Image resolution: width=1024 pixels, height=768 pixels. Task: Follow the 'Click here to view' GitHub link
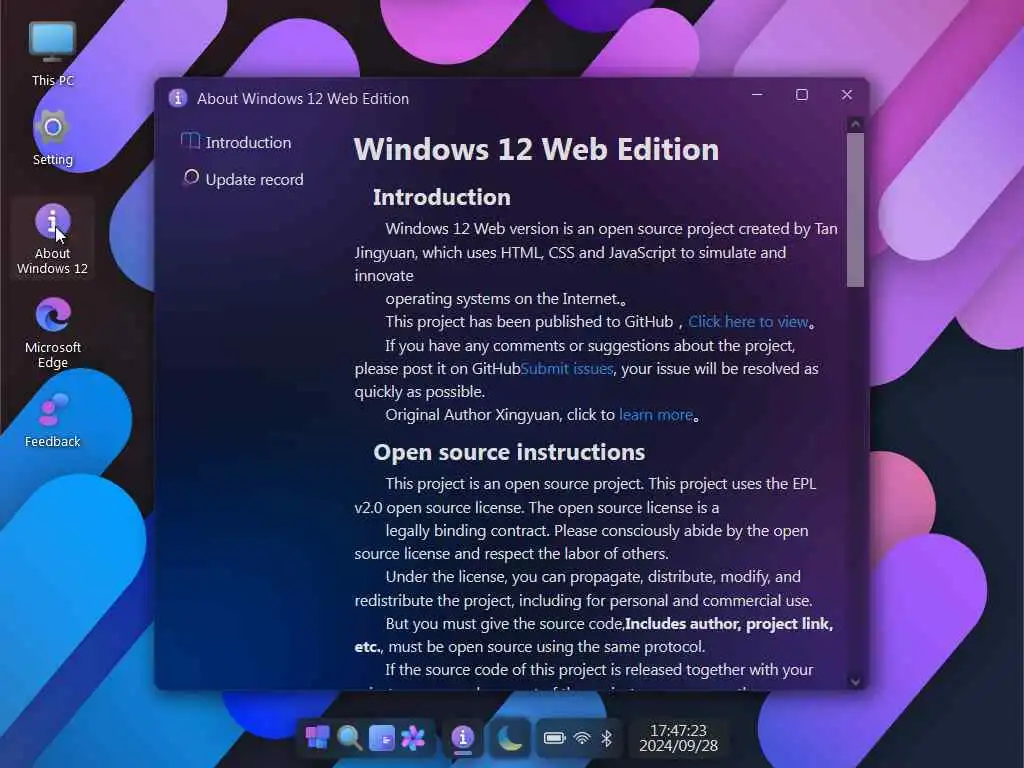[748, 322]
